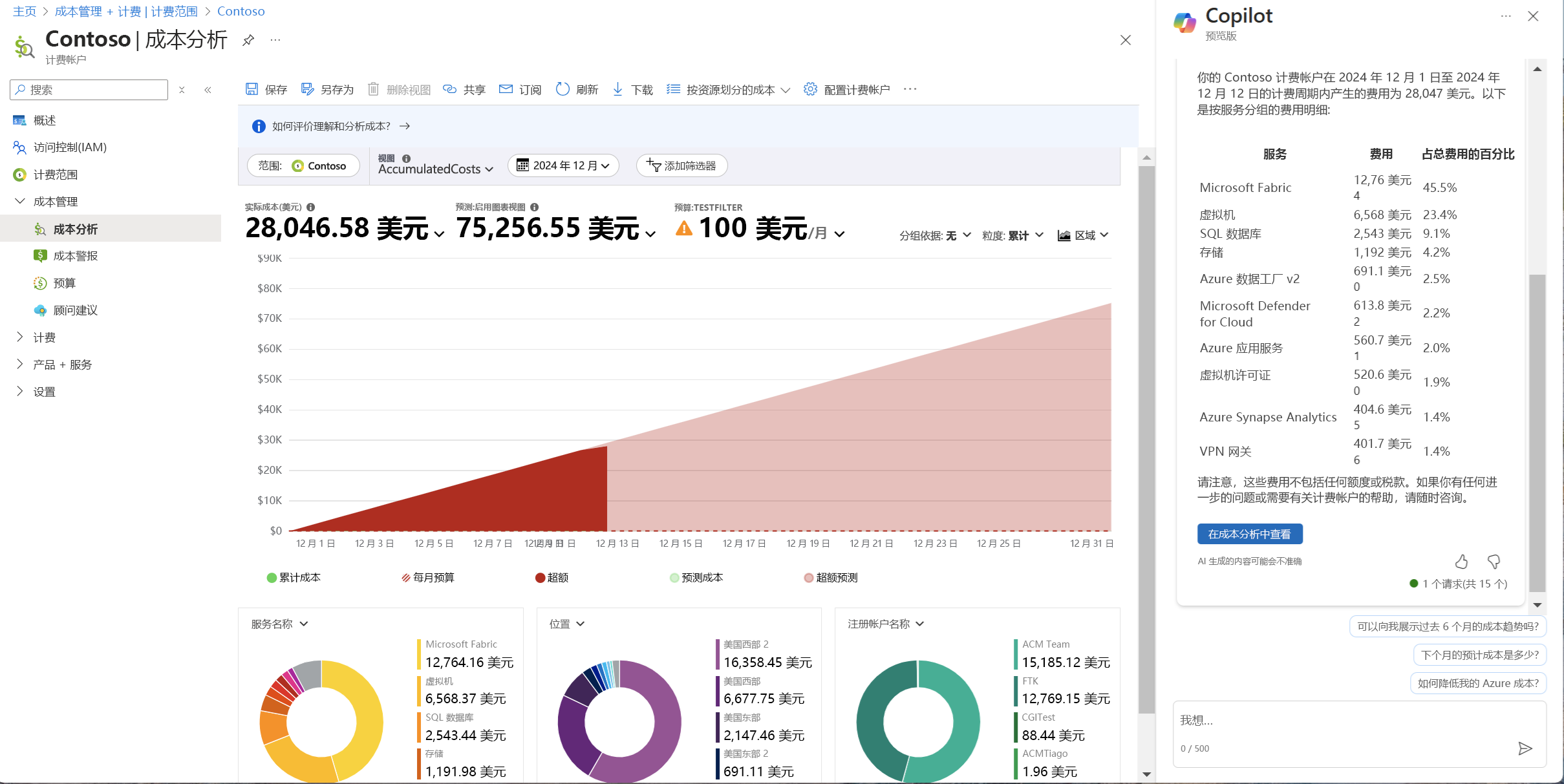Pin the Contoso cost analysis page

click(248, 39)
